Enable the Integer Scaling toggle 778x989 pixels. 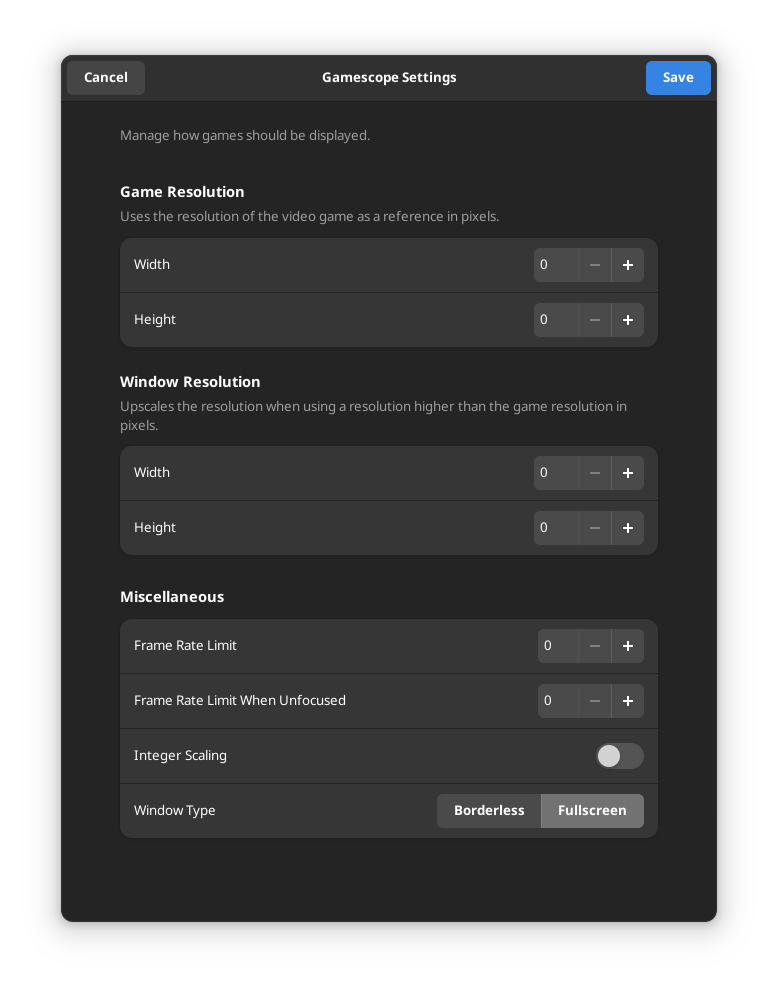coord(619,756)
